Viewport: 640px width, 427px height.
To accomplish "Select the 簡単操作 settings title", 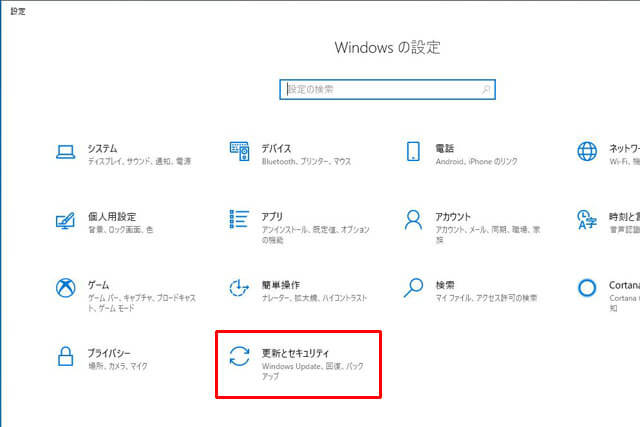I will [x=281, y=285].
